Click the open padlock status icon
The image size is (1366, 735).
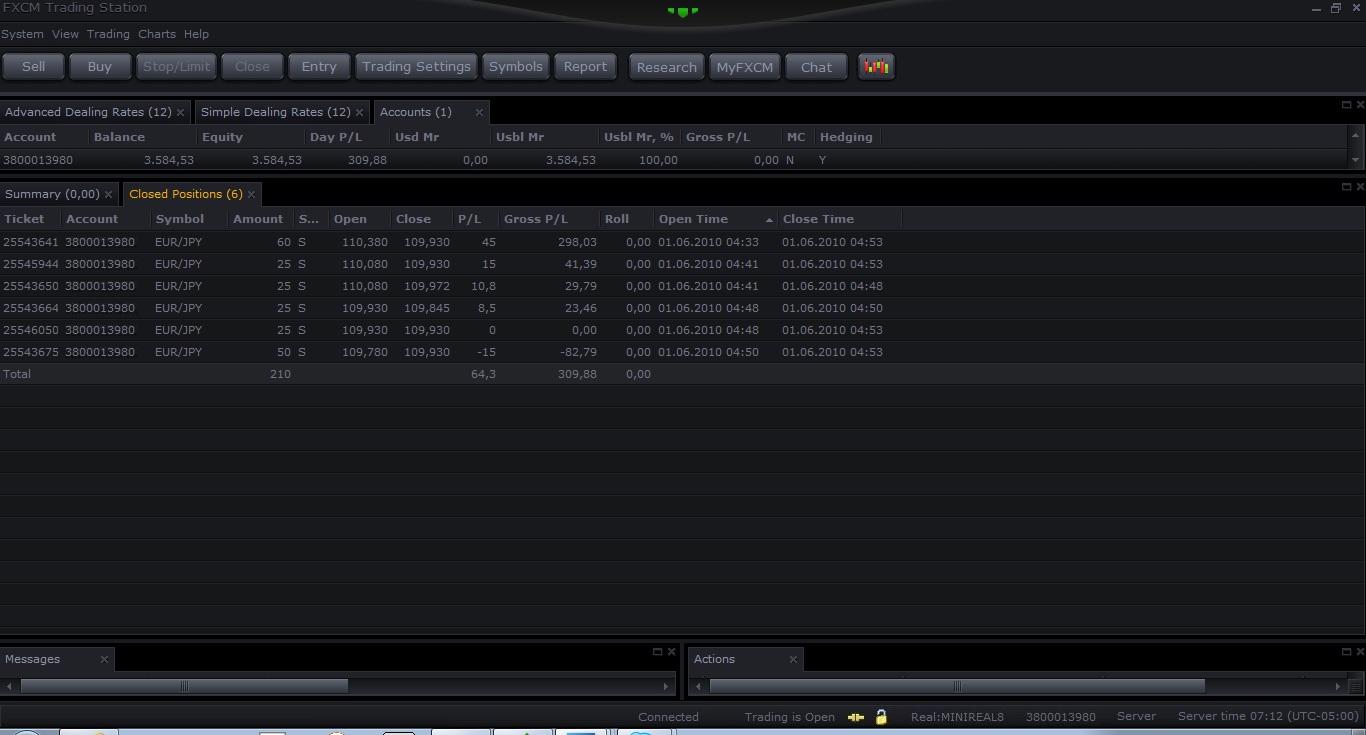(x=881, y=717)
